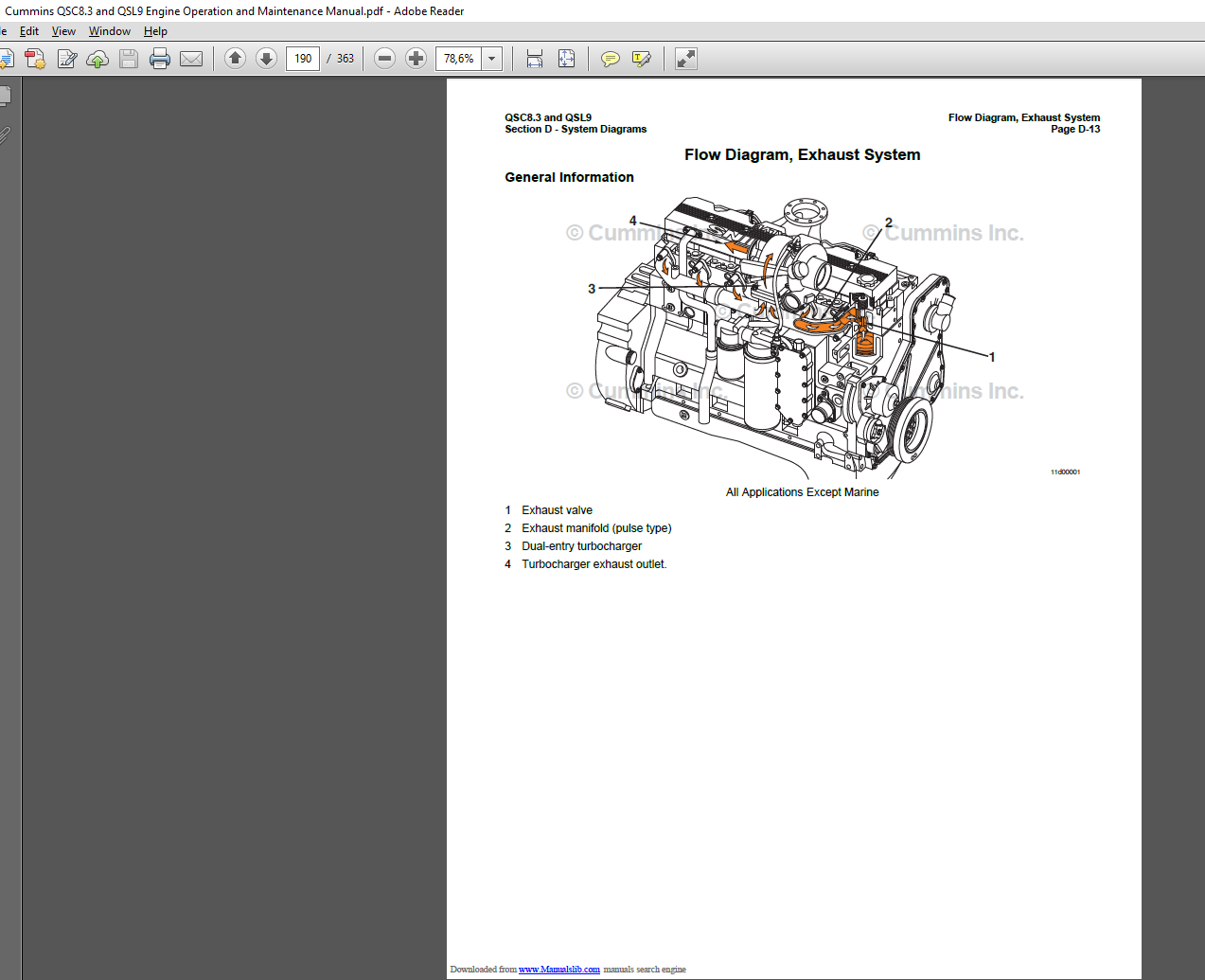1205x980 pixels.
Task: Open the zoom percentage dropdown
Action: click(491, 58)
